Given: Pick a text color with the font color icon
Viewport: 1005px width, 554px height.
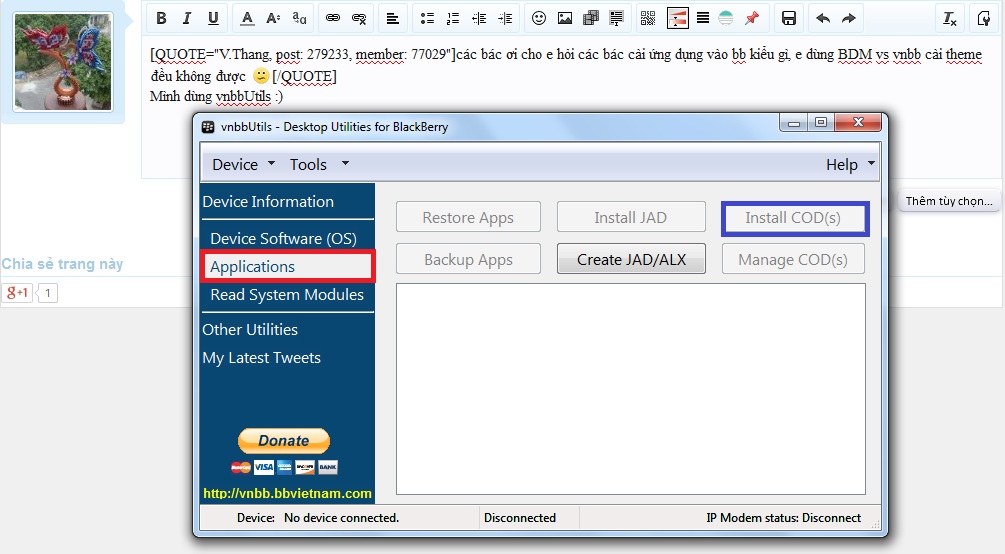Looking at the screenshot, I should pyautogui.click(x=247, y=18).
